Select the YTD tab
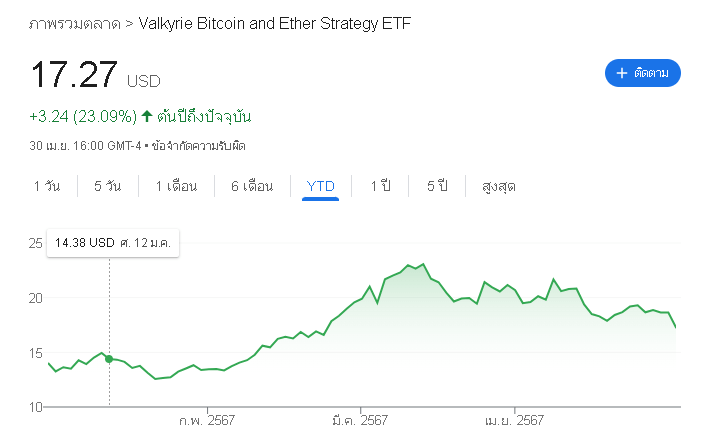 [321, 186]
